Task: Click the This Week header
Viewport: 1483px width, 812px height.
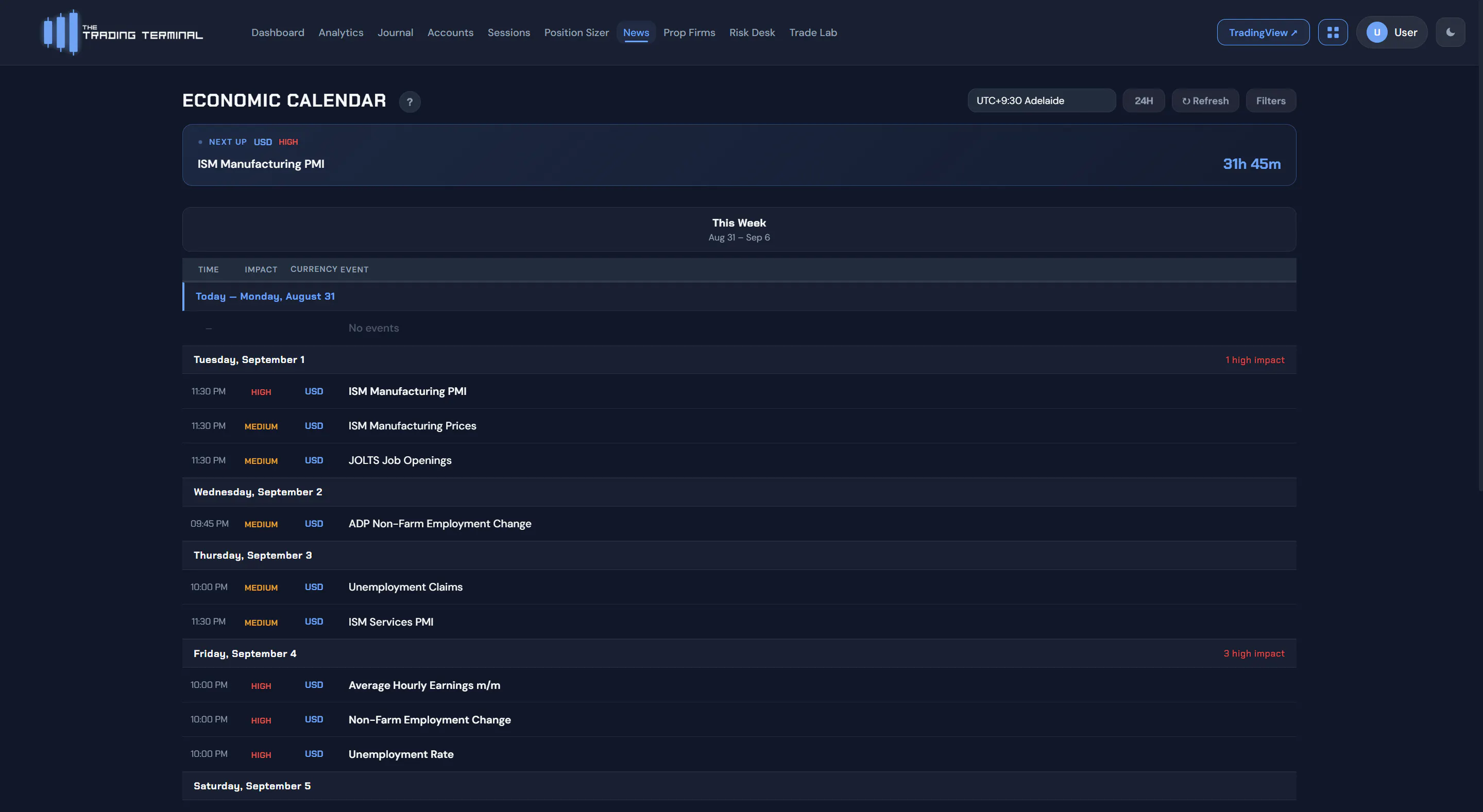Action: 739,229
